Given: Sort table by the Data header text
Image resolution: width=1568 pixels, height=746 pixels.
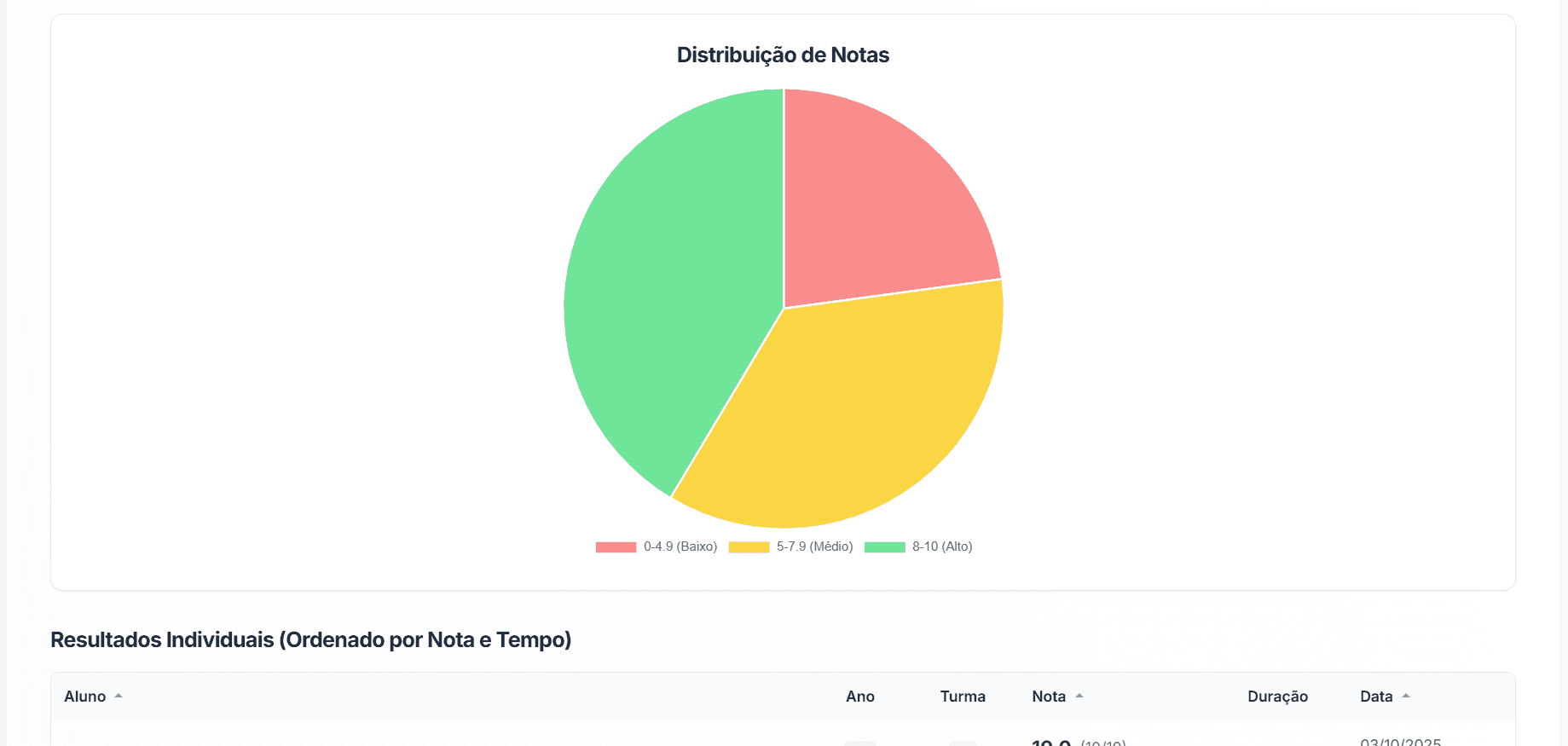Looking at the screenshot, I should (x=1376, y=697).
